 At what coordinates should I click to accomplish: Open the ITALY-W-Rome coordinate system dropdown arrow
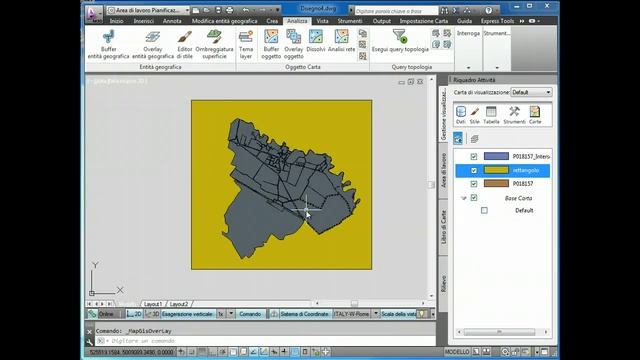click(376, 314)
